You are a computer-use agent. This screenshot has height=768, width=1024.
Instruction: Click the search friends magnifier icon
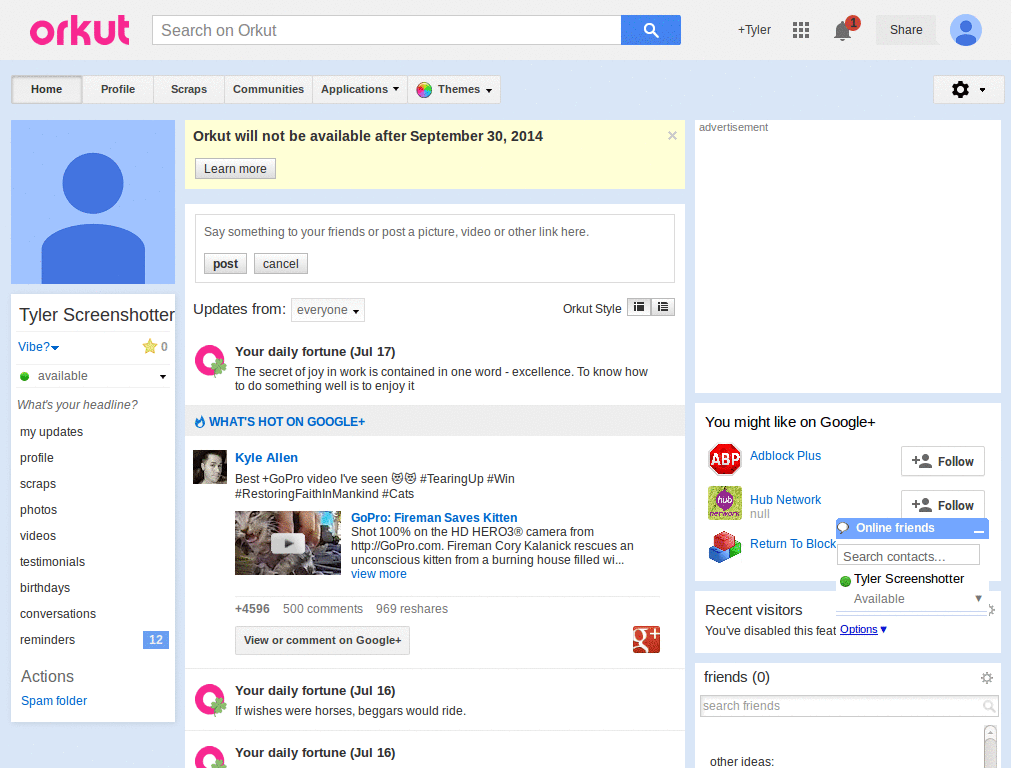pos(989,706)
